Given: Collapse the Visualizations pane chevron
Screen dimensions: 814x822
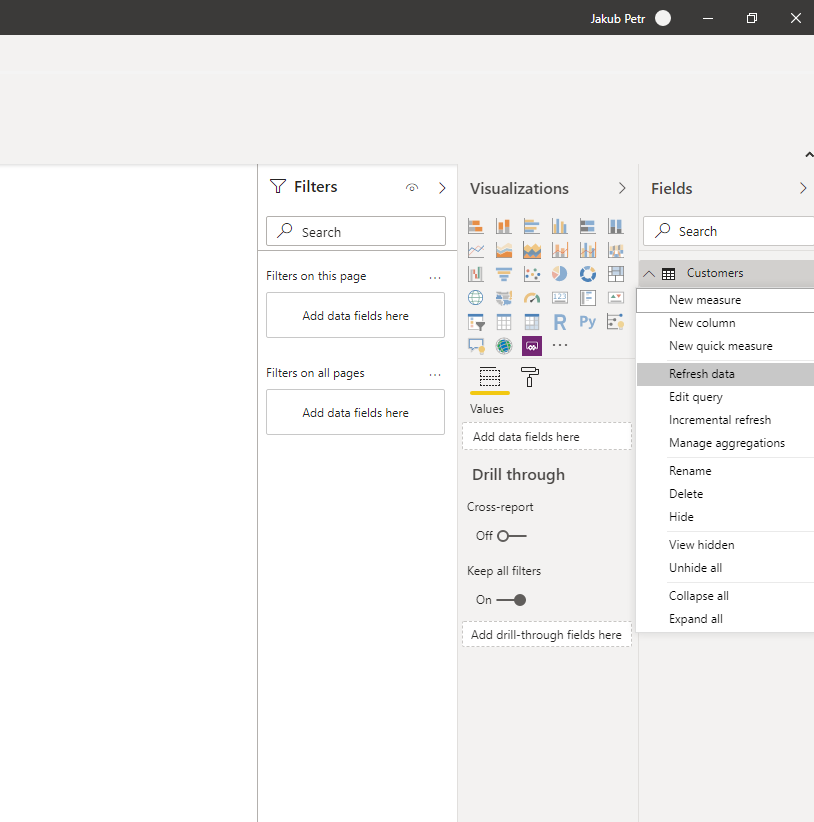Looking at the screenshot, I should tap(622, 188).
